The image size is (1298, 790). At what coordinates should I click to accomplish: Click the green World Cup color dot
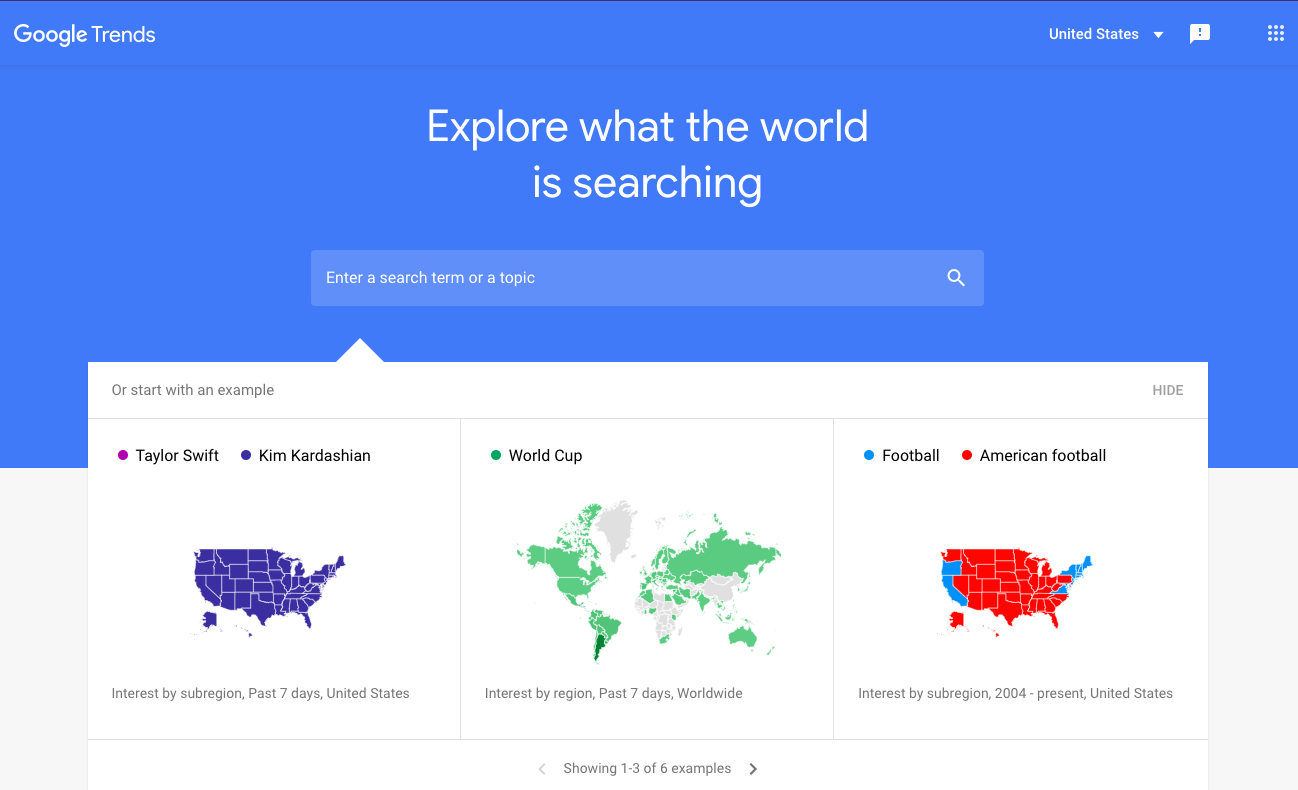point(496,455)
